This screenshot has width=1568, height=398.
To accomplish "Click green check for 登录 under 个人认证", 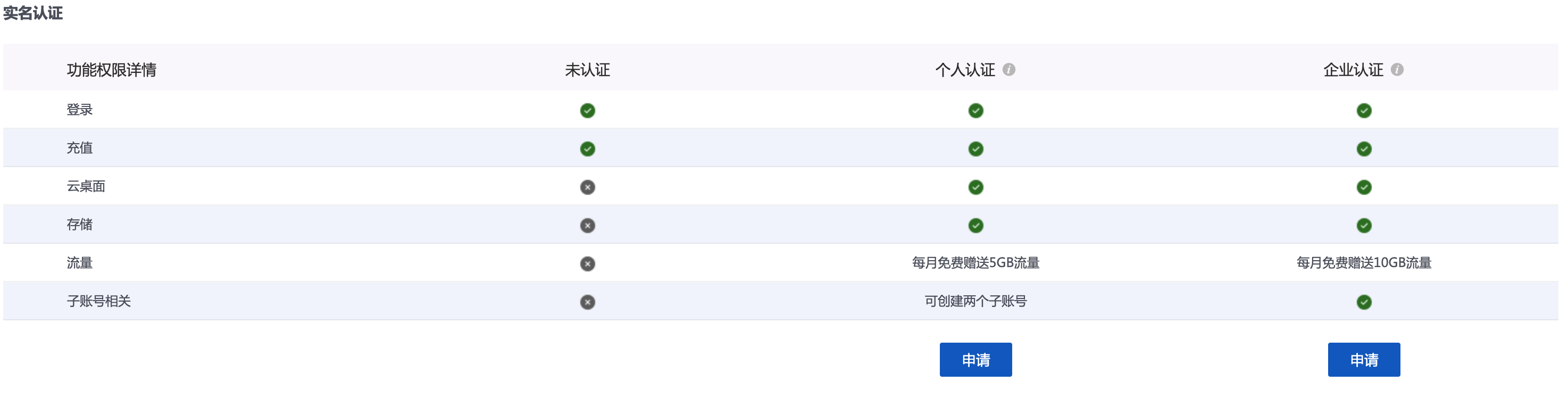I will 975,111.
